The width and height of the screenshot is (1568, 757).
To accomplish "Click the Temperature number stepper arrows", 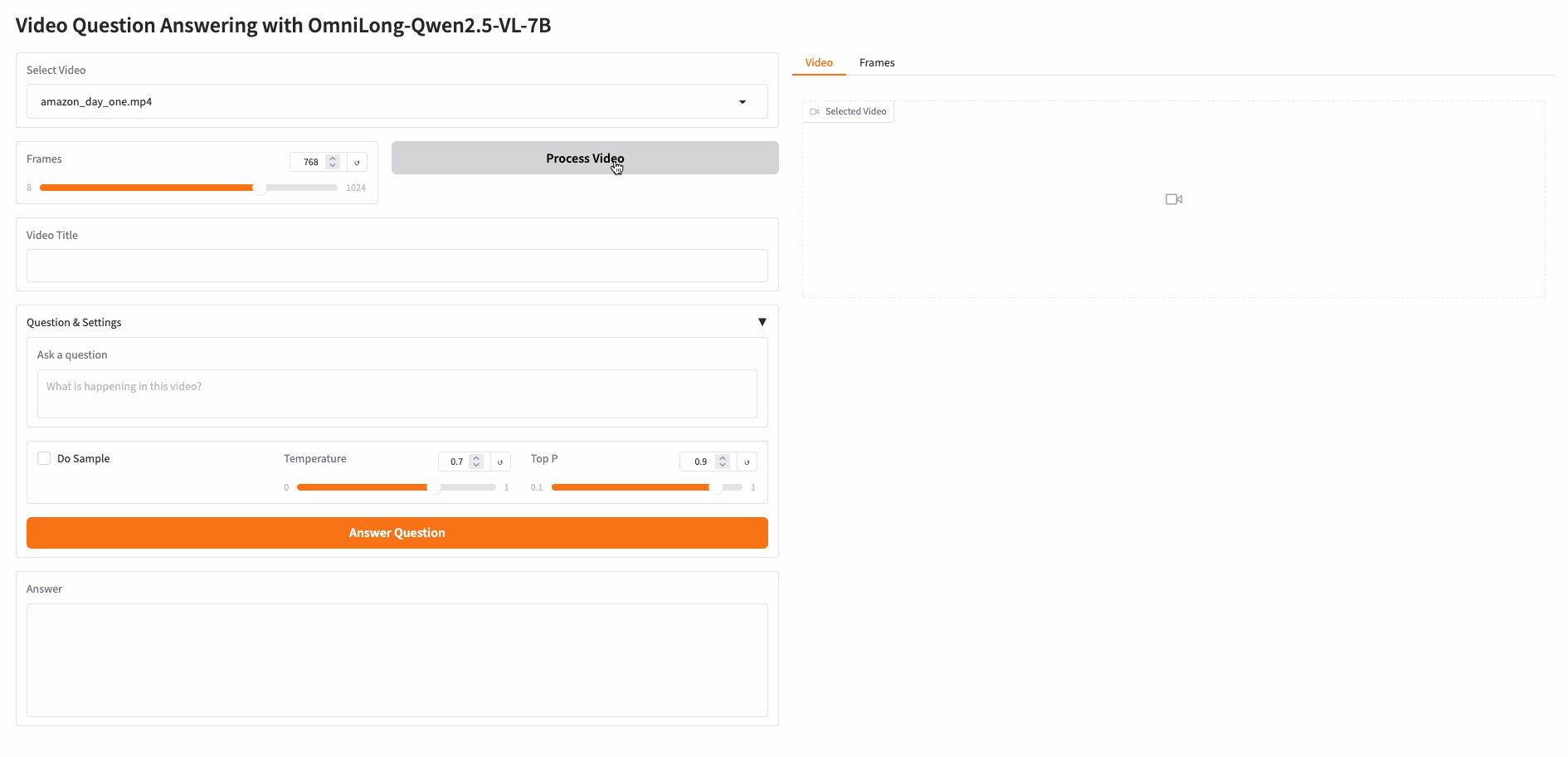I will (x=476, y=462).
